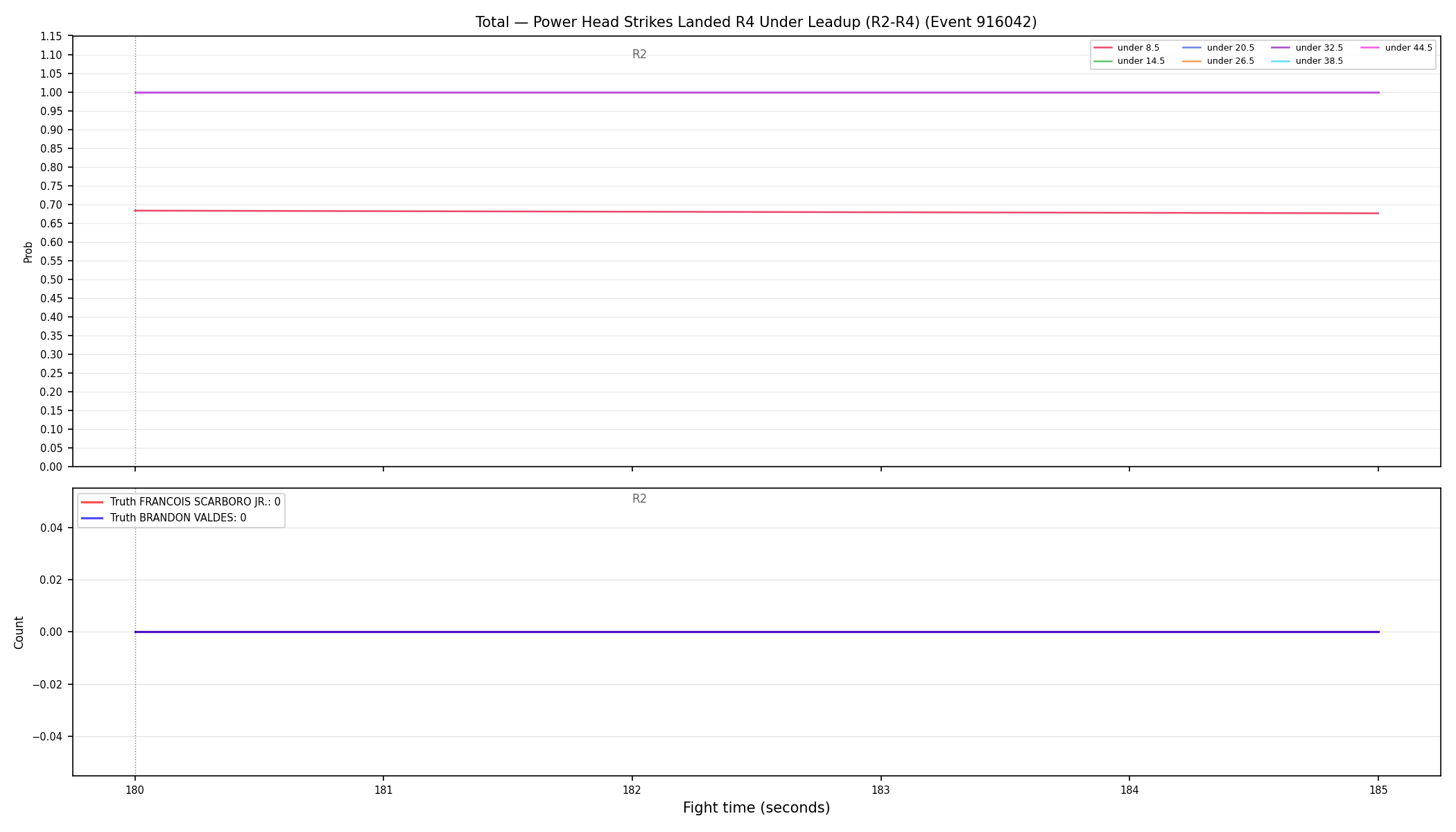Click the chart title mentioning Event 916042
This screenshot has width=1456, height=832.
point(756,22)
